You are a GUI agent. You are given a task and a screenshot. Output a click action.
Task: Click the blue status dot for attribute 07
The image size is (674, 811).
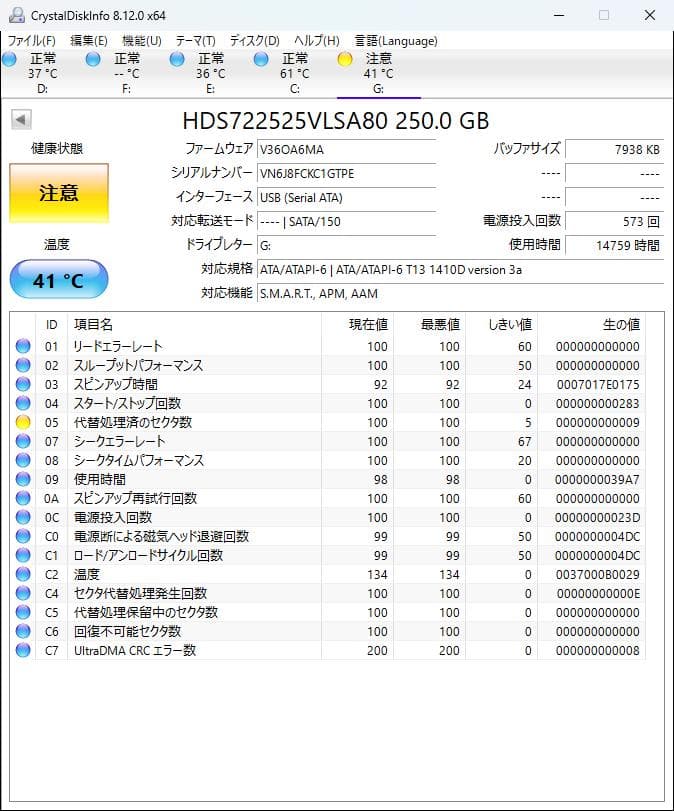(x=23, y=441)
